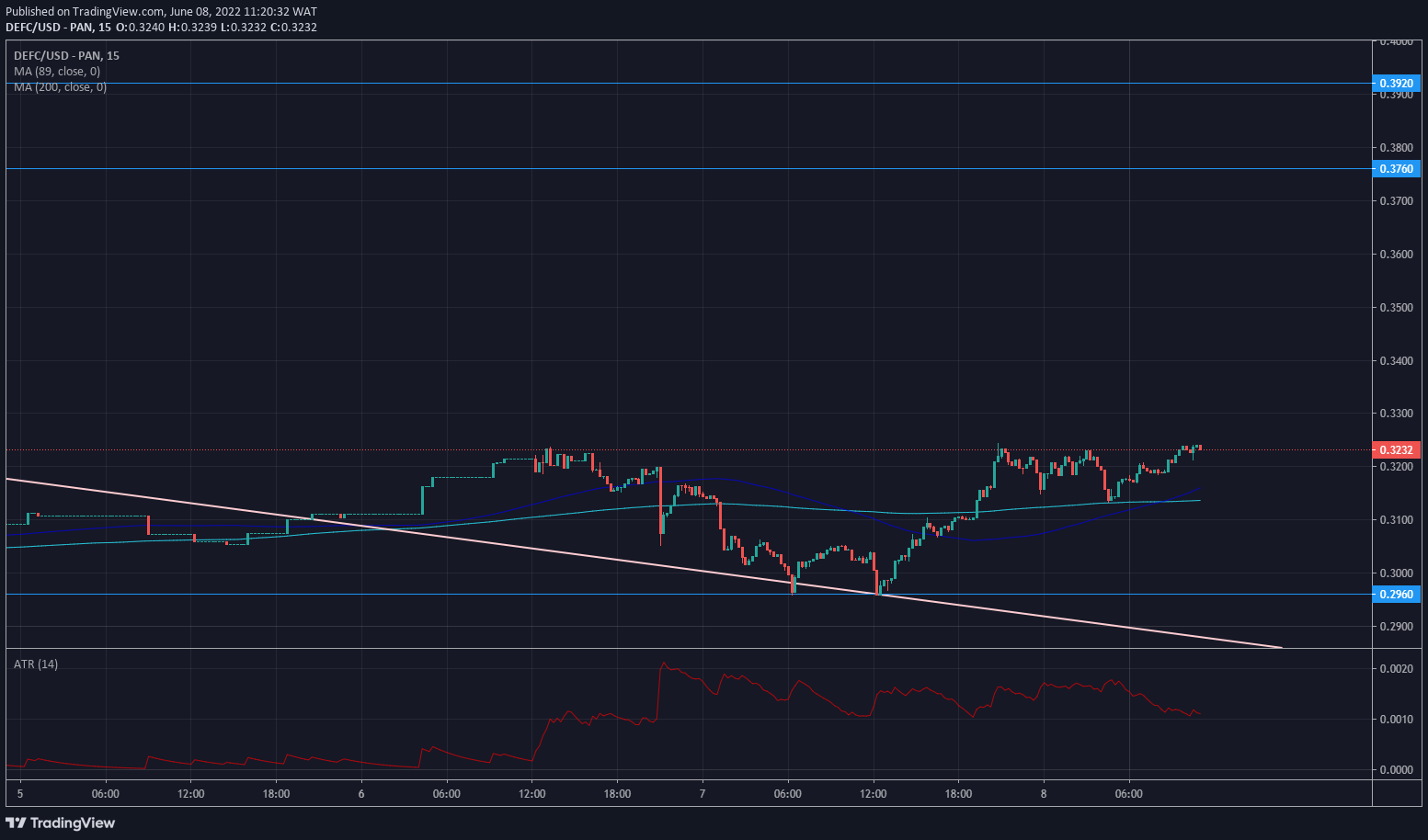The image size is (1428, 840).
Task: Click the published date header text
Action: tap(162, 12)
